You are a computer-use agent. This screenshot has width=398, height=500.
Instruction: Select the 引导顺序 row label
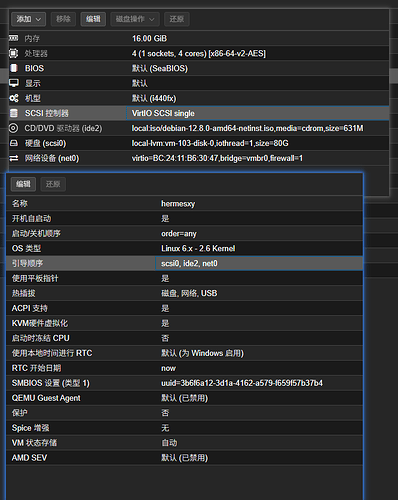[x=27, y=263]
